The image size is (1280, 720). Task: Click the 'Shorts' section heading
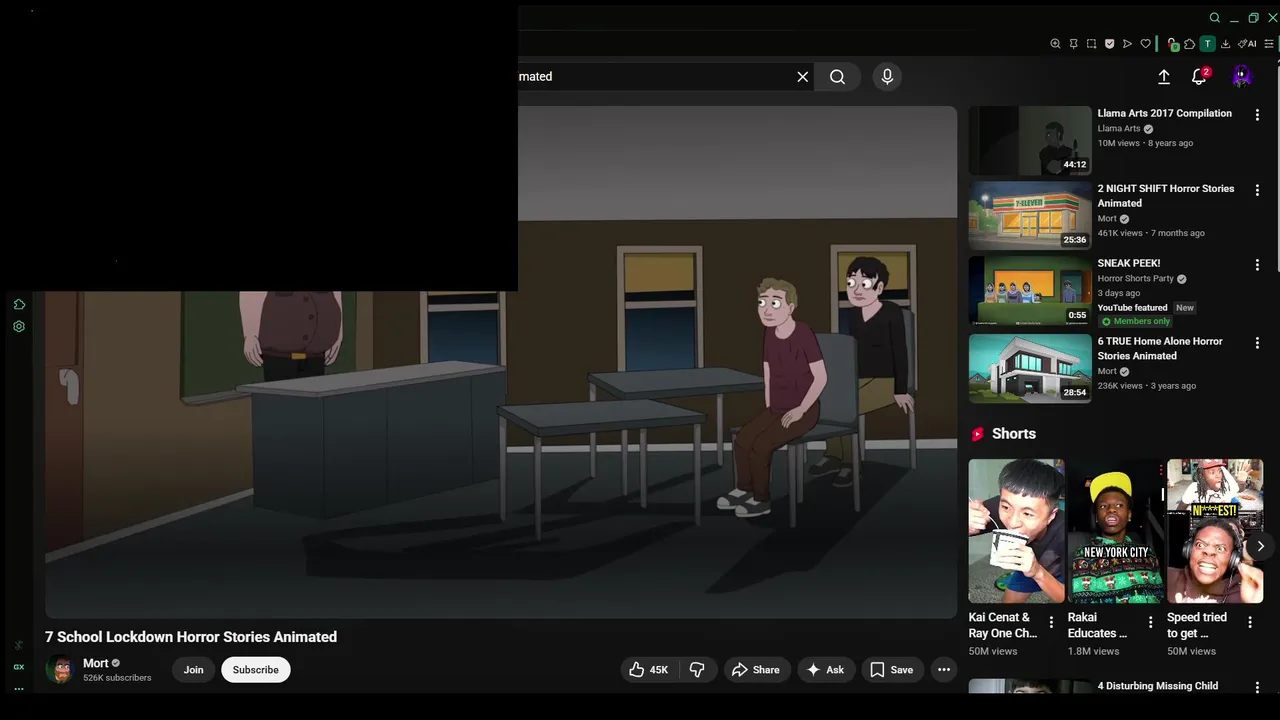tap(1014, 434)
